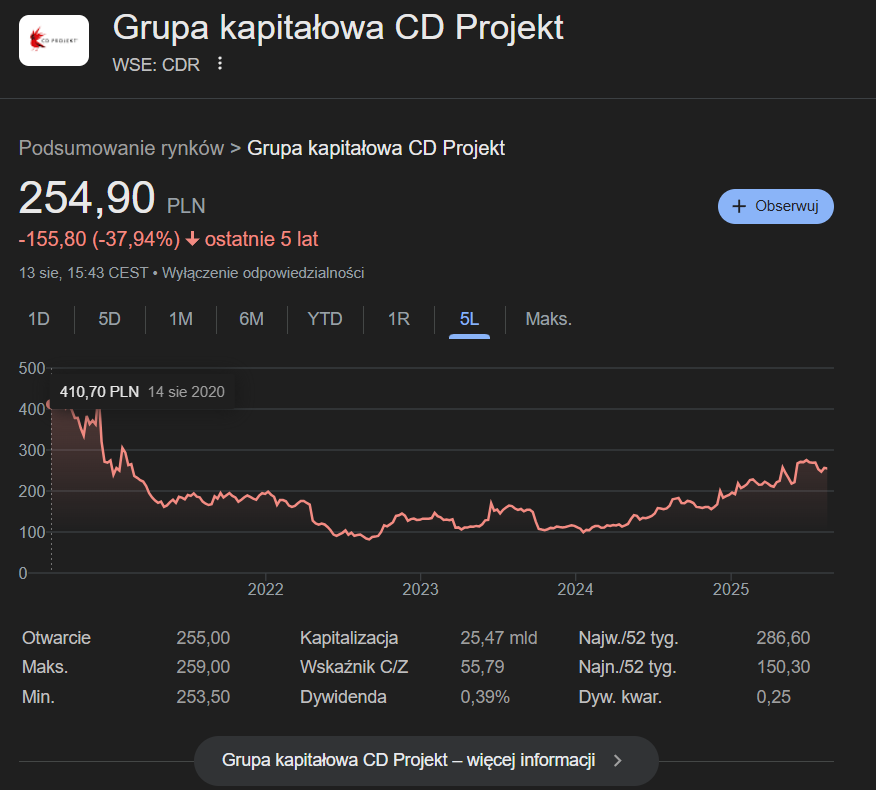Image resolution: width=876 pixels, height=790 pixels.
Task: Click the chevron arrow on więcej informacji
Action: tap(617, 760)
